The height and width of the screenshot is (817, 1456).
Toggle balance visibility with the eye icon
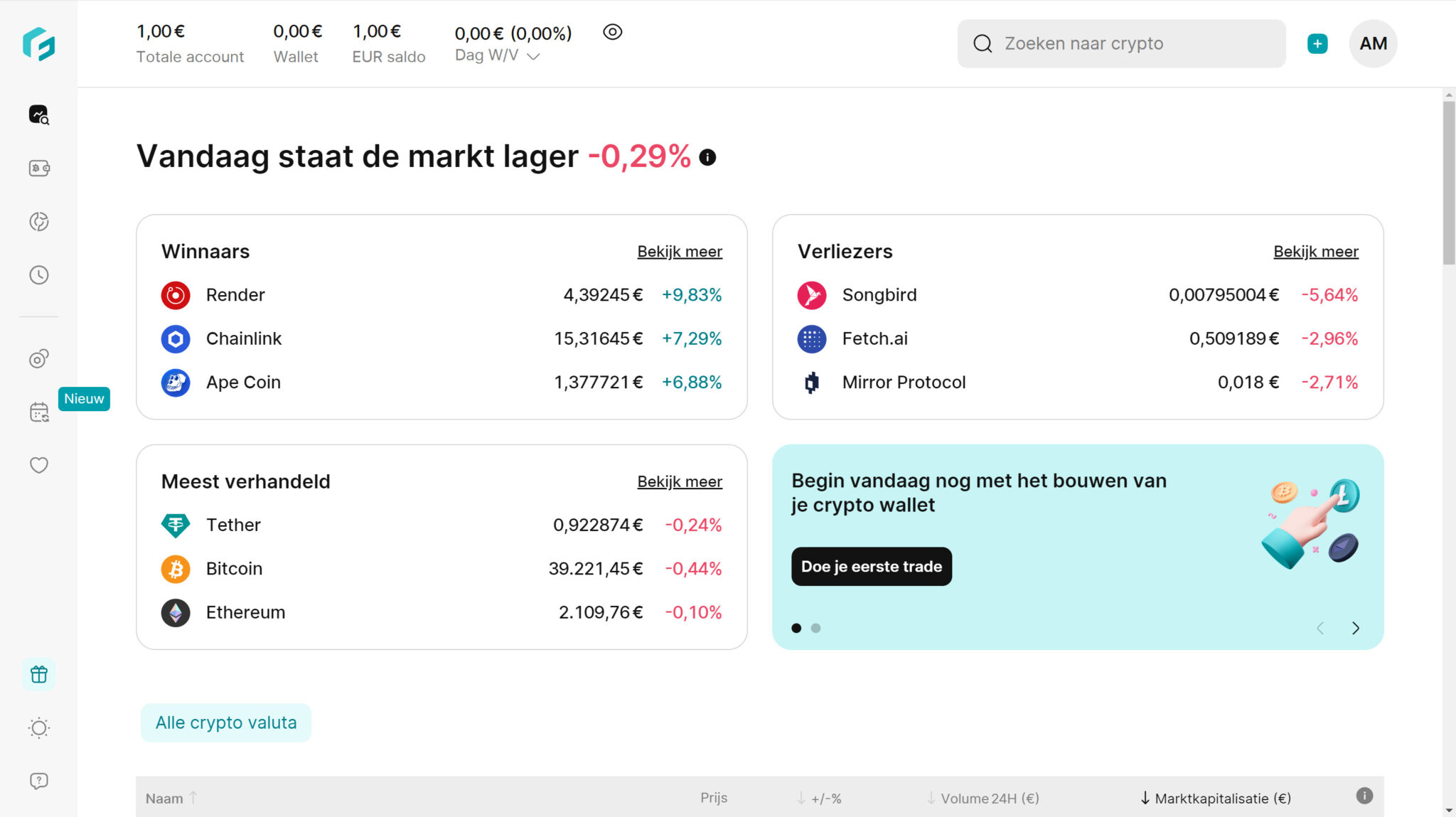[x=612, y=32]
